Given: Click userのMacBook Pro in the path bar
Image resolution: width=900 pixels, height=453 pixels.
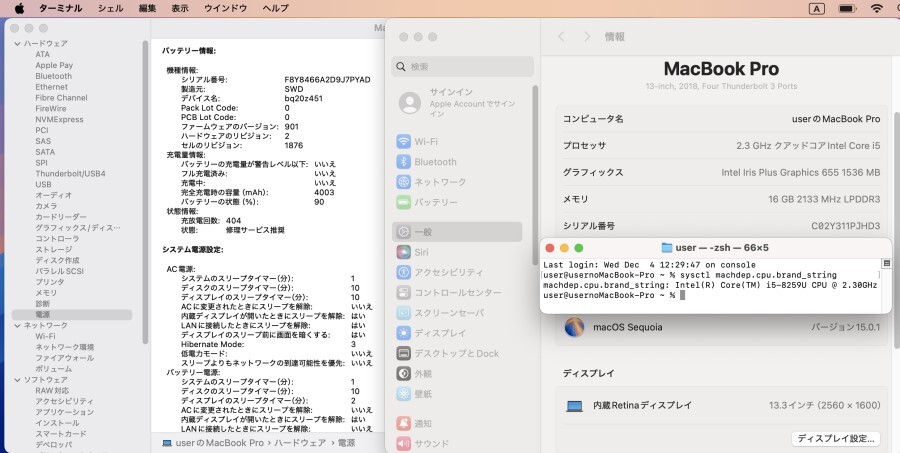Looking at the screenshot, I should tap(219, 443).
